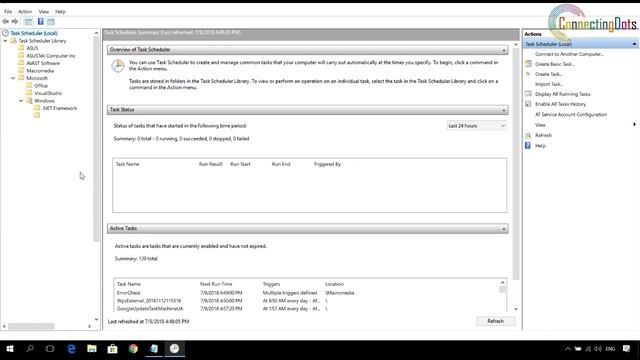The image size is (640, 360).
Task: Open taskbar Search magnifier
Action: coord(30,349)
